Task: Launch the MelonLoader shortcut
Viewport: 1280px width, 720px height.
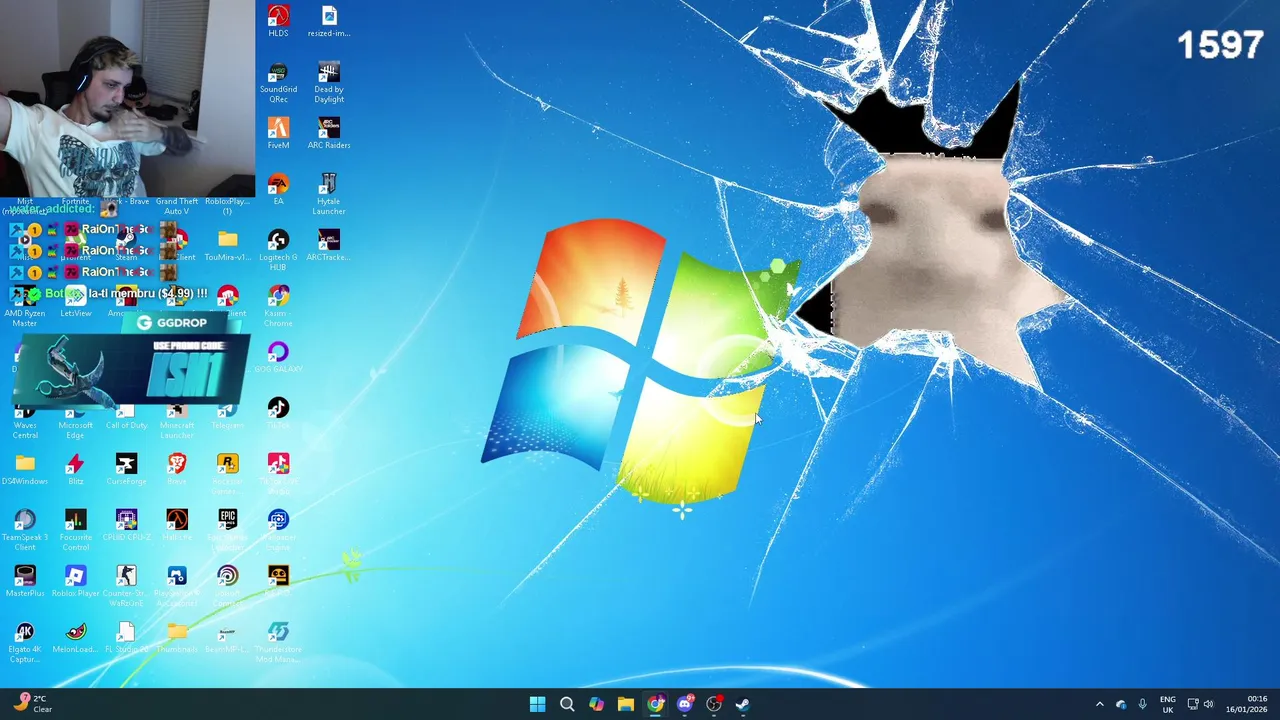Action: tap(76, 637)
